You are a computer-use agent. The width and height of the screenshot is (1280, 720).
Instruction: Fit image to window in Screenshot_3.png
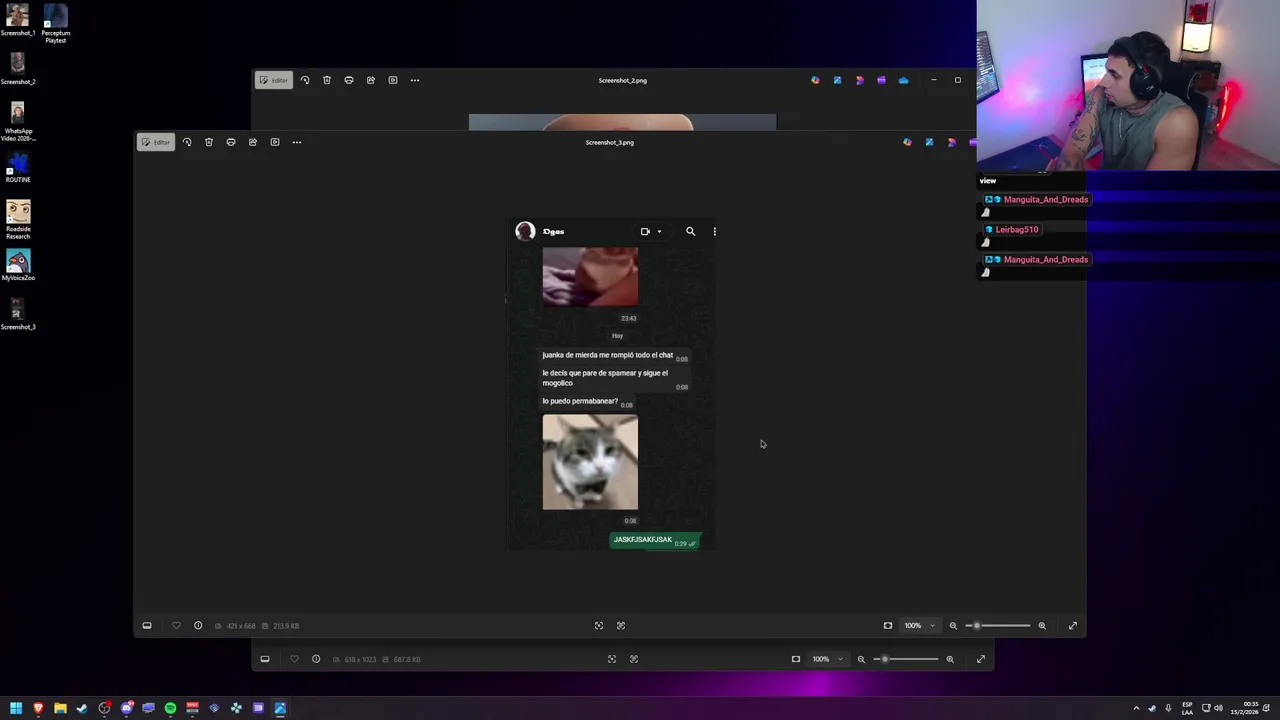pyautogui.click(x=888, y=626)
